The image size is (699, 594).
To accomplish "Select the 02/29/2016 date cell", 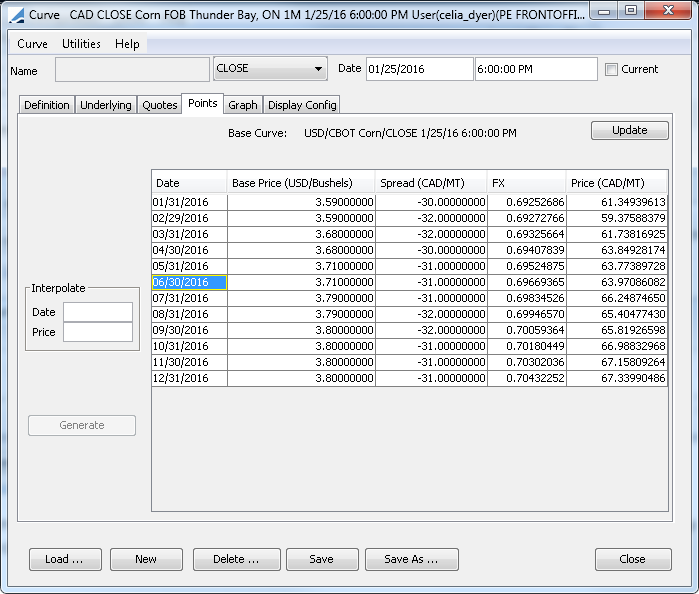I will click(189, 218).
